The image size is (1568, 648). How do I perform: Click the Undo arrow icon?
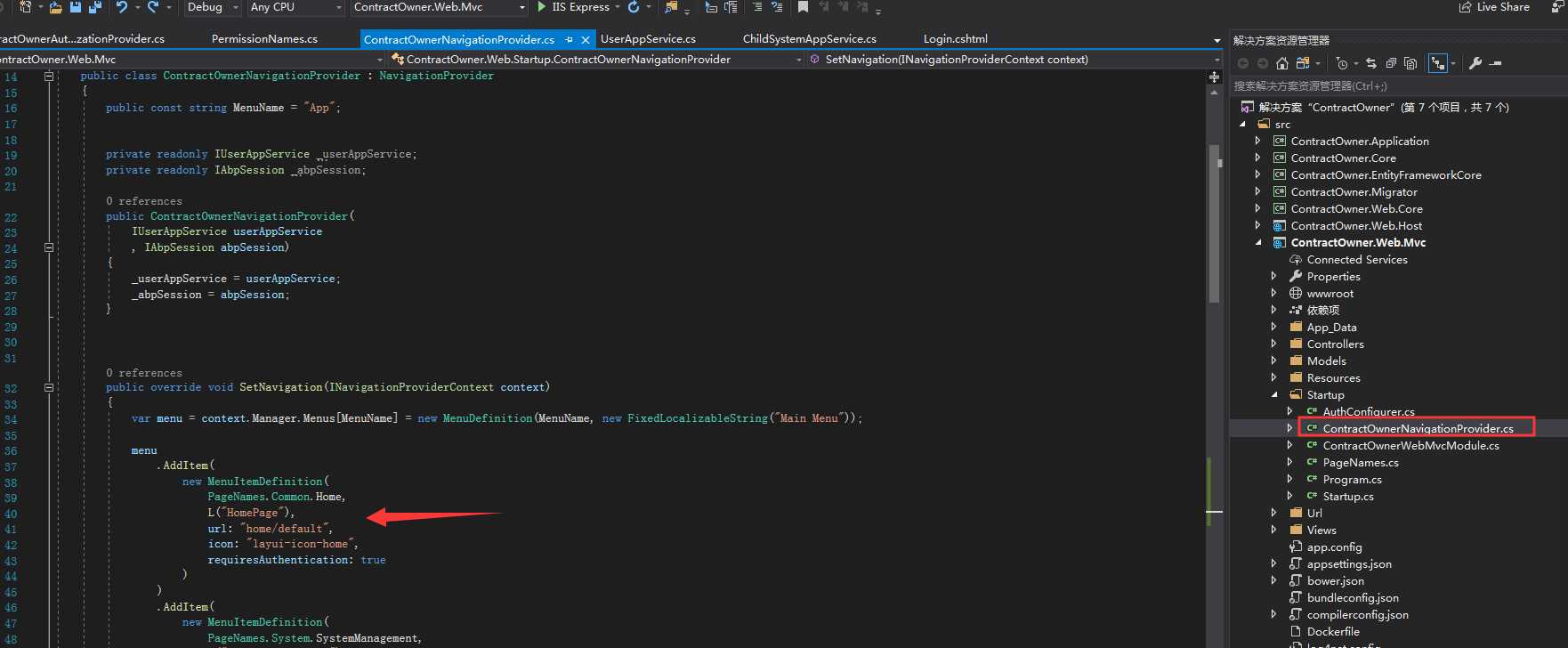[x=122, y=7]
